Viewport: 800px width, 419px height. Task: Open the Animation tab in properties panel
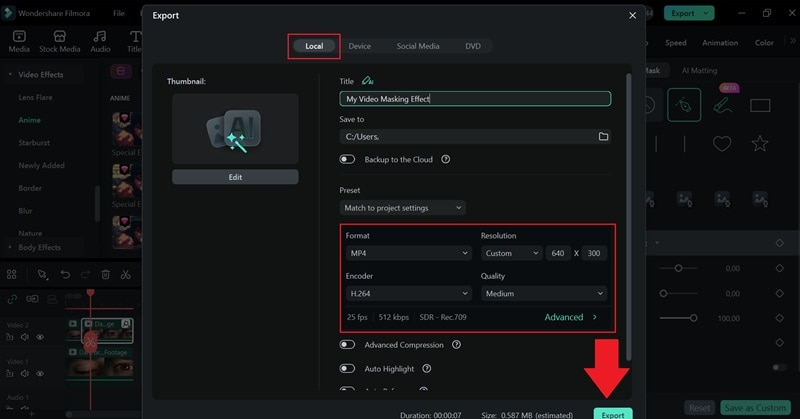720,43
